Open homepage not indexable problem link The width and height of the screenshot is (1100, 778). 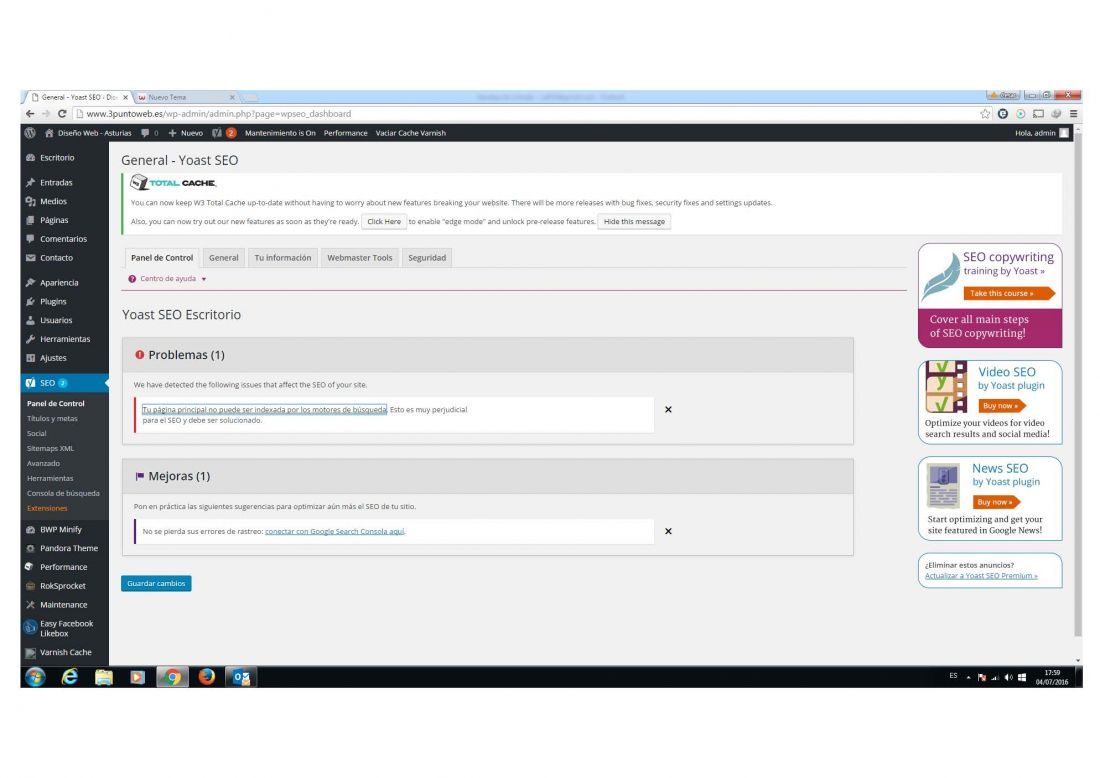264,410
